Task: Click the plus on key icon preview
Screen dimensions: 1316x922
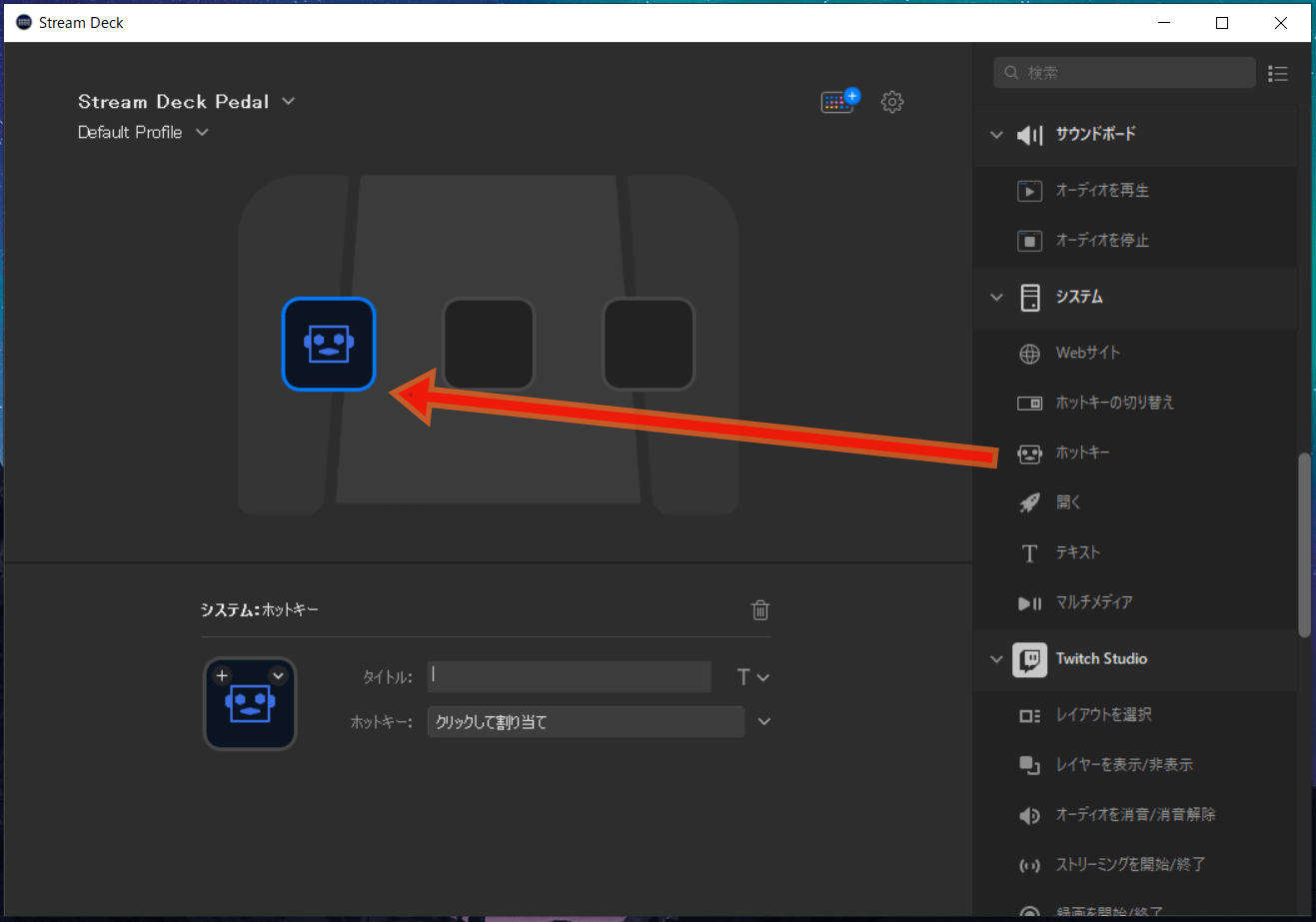Action: [222, 675]
